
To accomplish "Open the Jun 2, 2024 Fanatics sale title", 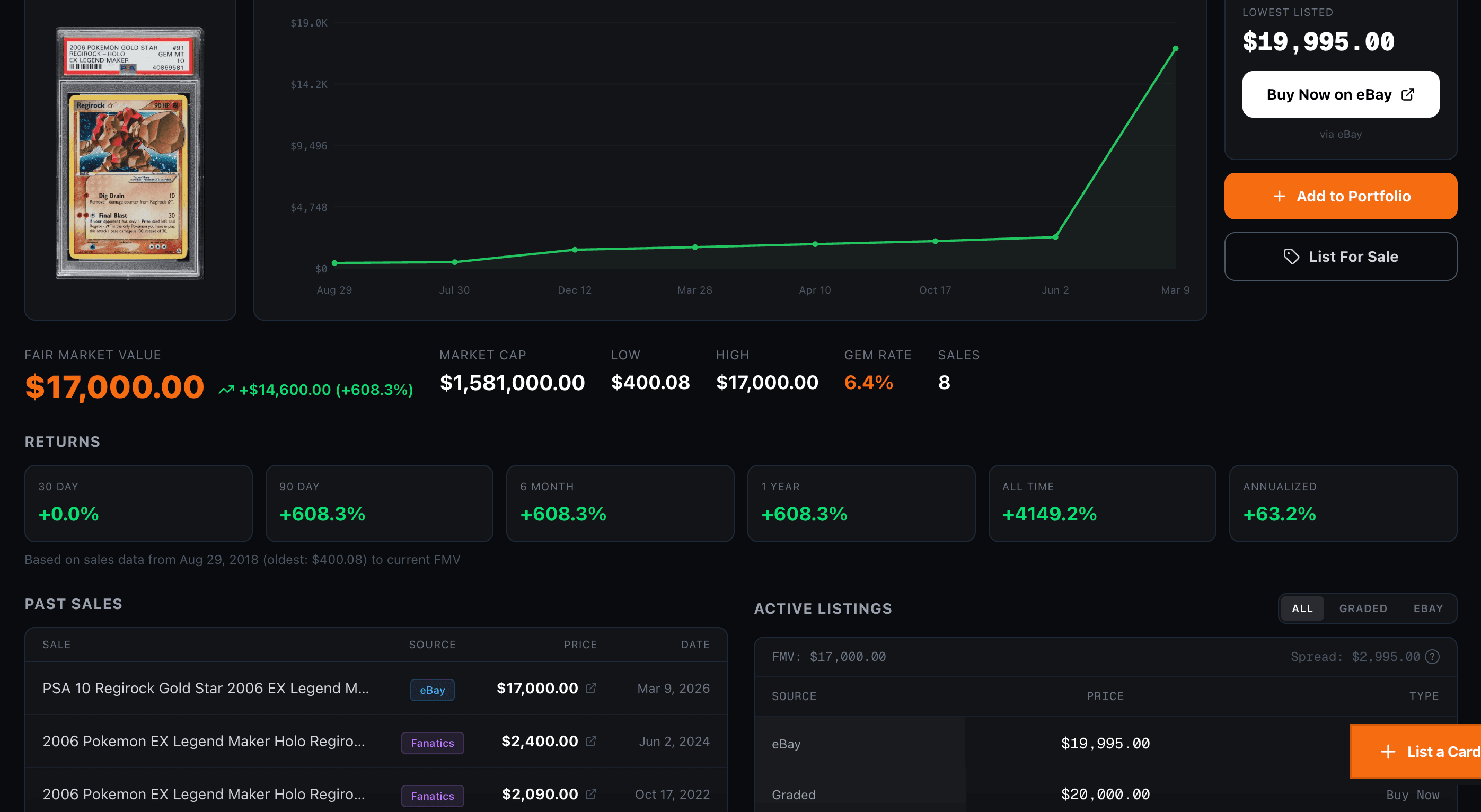I will [204, 740].
